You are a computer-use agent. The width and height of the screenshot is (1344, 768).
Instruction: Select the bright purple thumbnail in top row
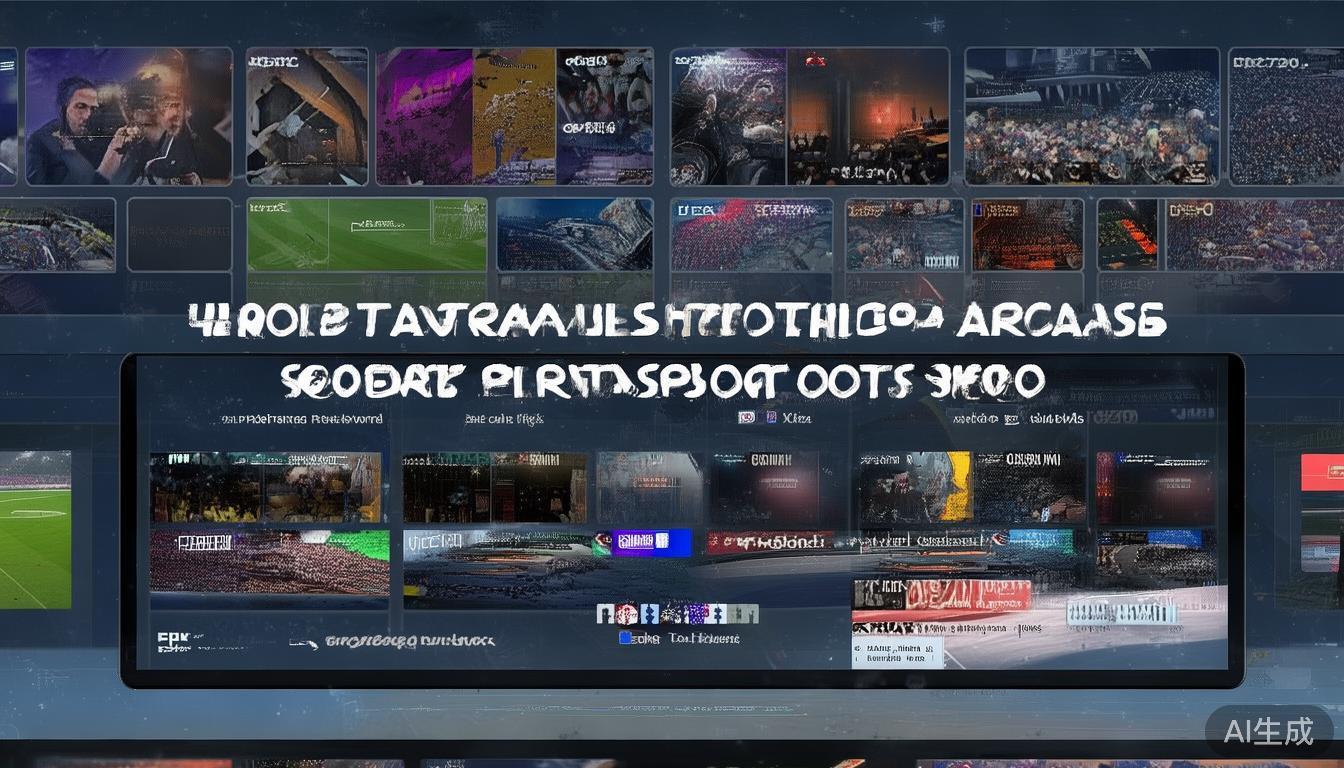click(x=423, y=117)
